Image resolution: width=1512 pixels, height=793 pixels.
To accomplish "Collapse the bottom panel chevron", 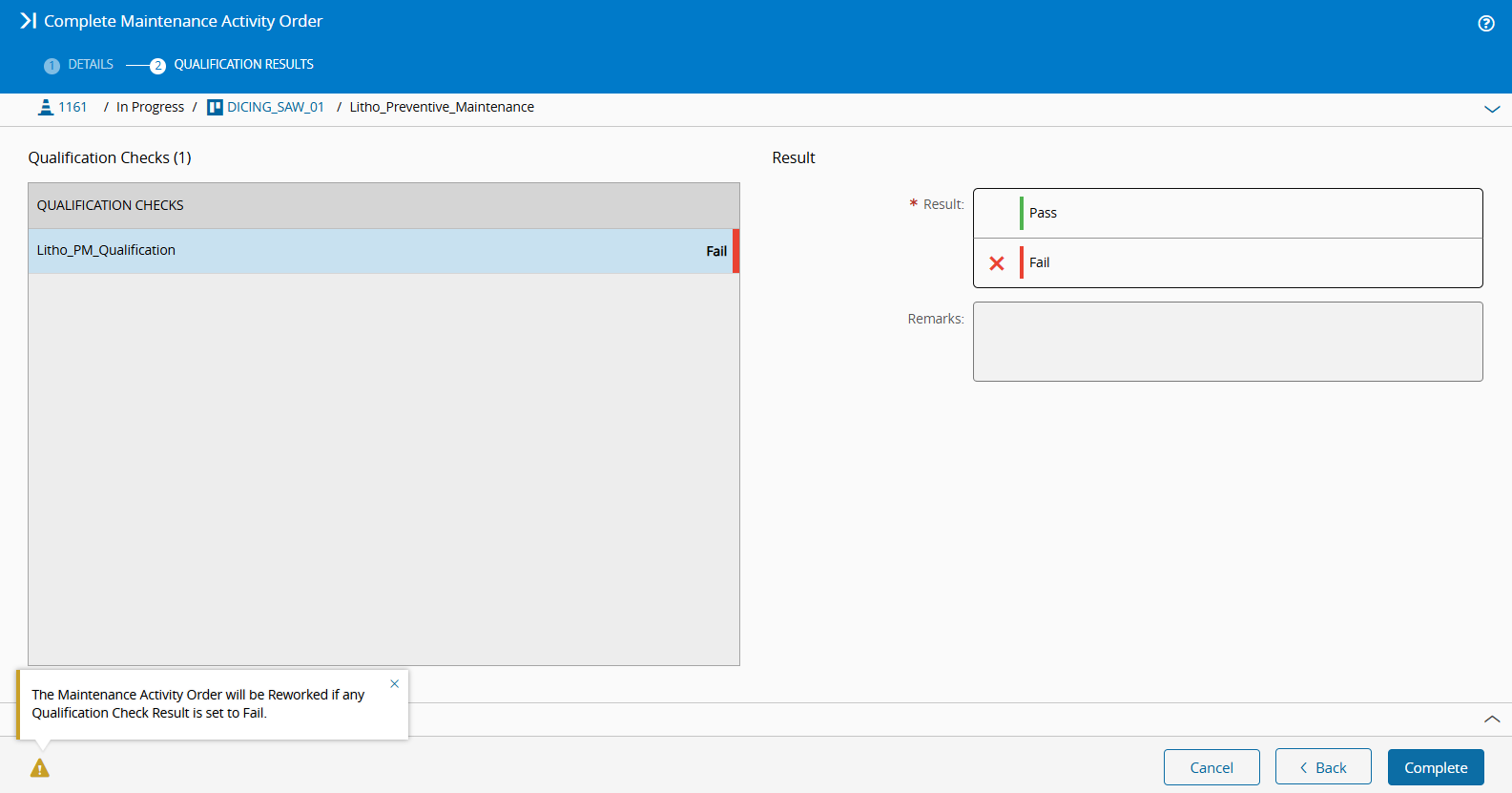I will tap(1492, 720).
